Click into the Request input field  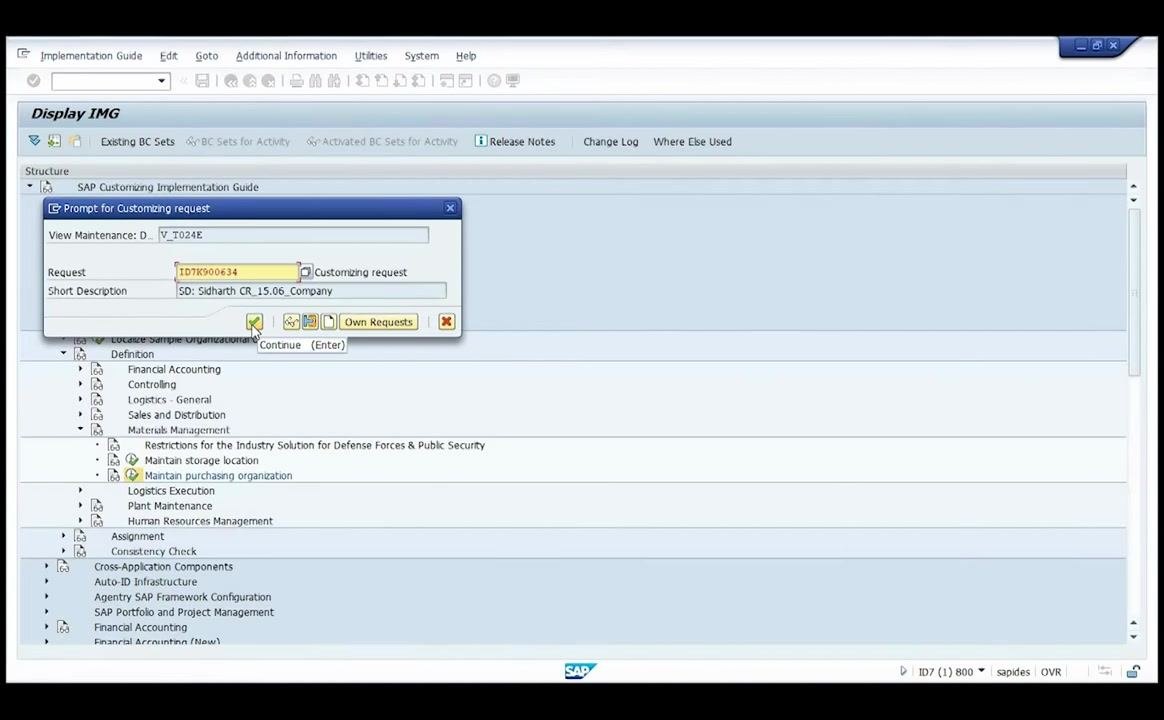pos(238,272)
